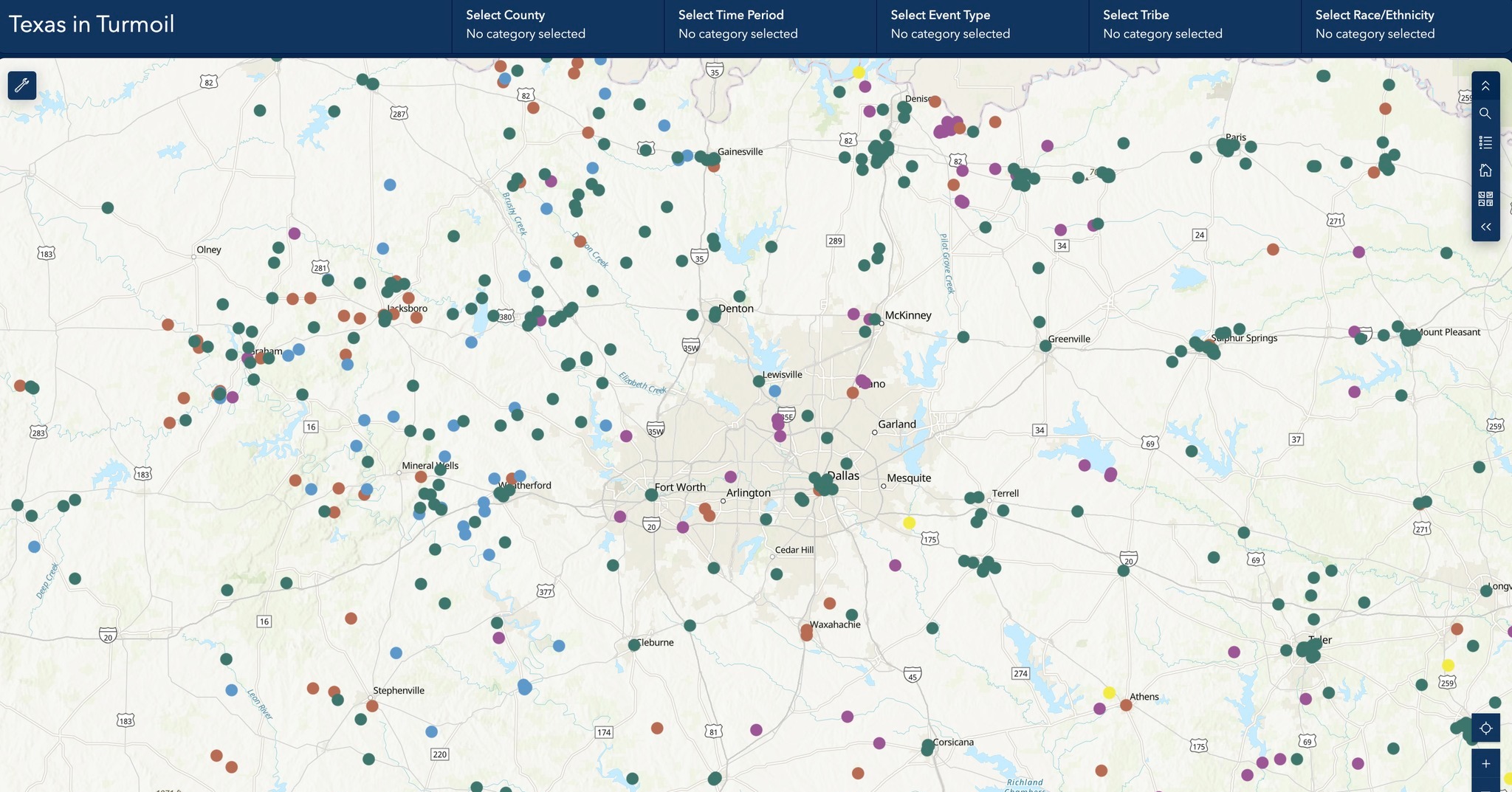Click the Cleburne map label
1512x792 pixels.
click(x=655, y=642)
